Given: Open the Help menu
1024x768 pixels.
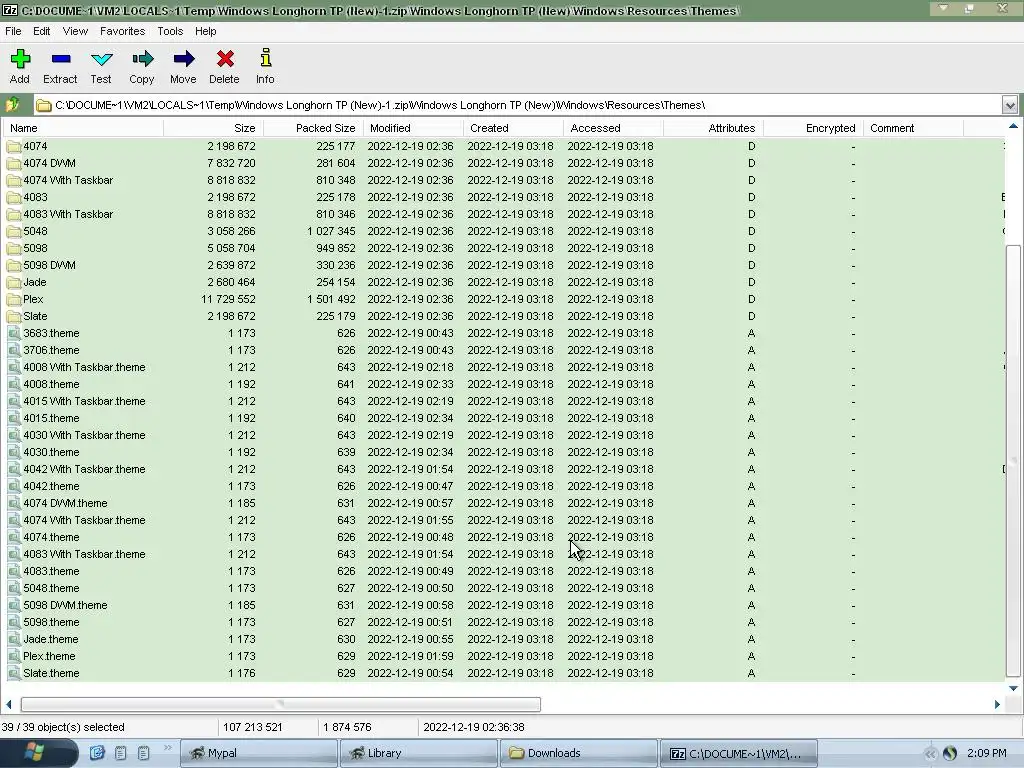Looking at the screenshot, I should click(x=206, y=31).
